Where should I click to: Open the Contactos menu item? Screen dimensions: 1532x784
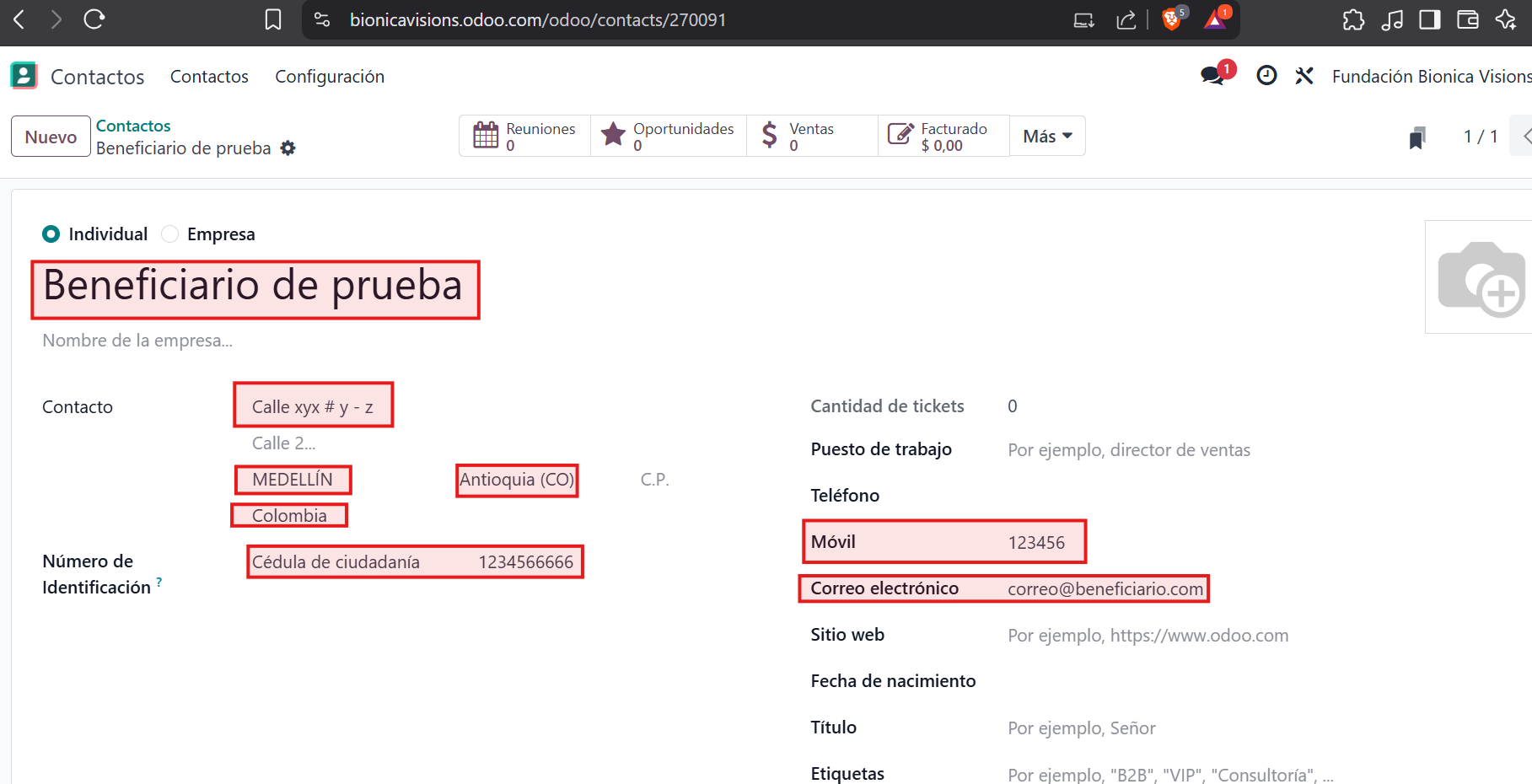pos(209,77)
